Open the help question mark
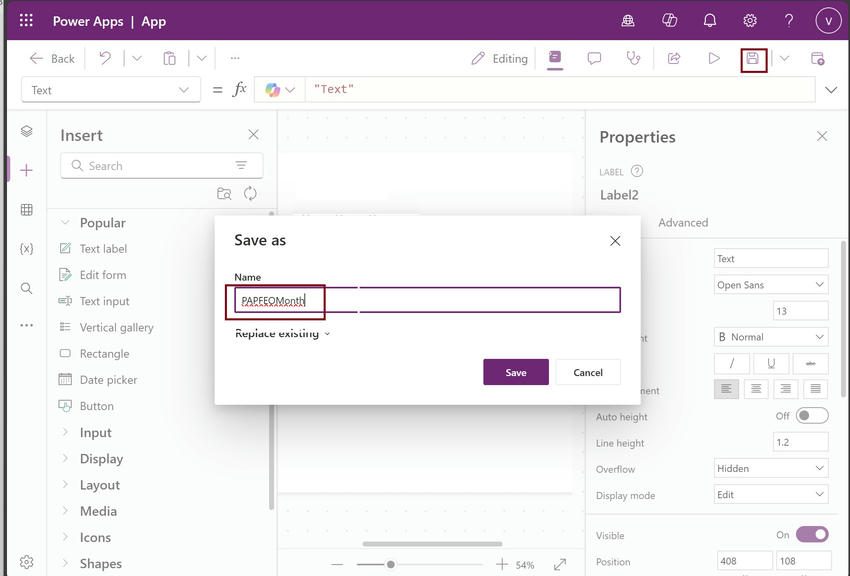The image size is (850, 576). pyautogui.click(x=789, y=21)
